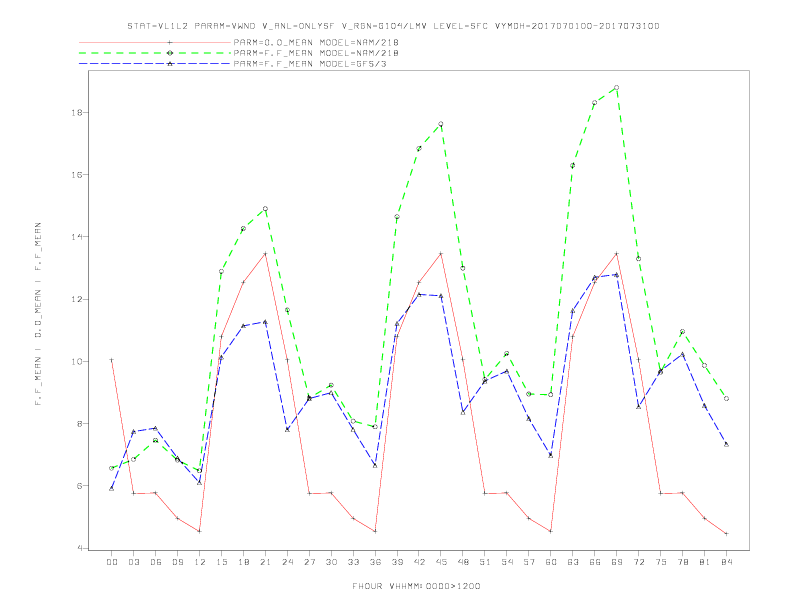This screenshot has width=792, height=612.
Task: Click x-axis tick label 18
Action: coord(243,562)
